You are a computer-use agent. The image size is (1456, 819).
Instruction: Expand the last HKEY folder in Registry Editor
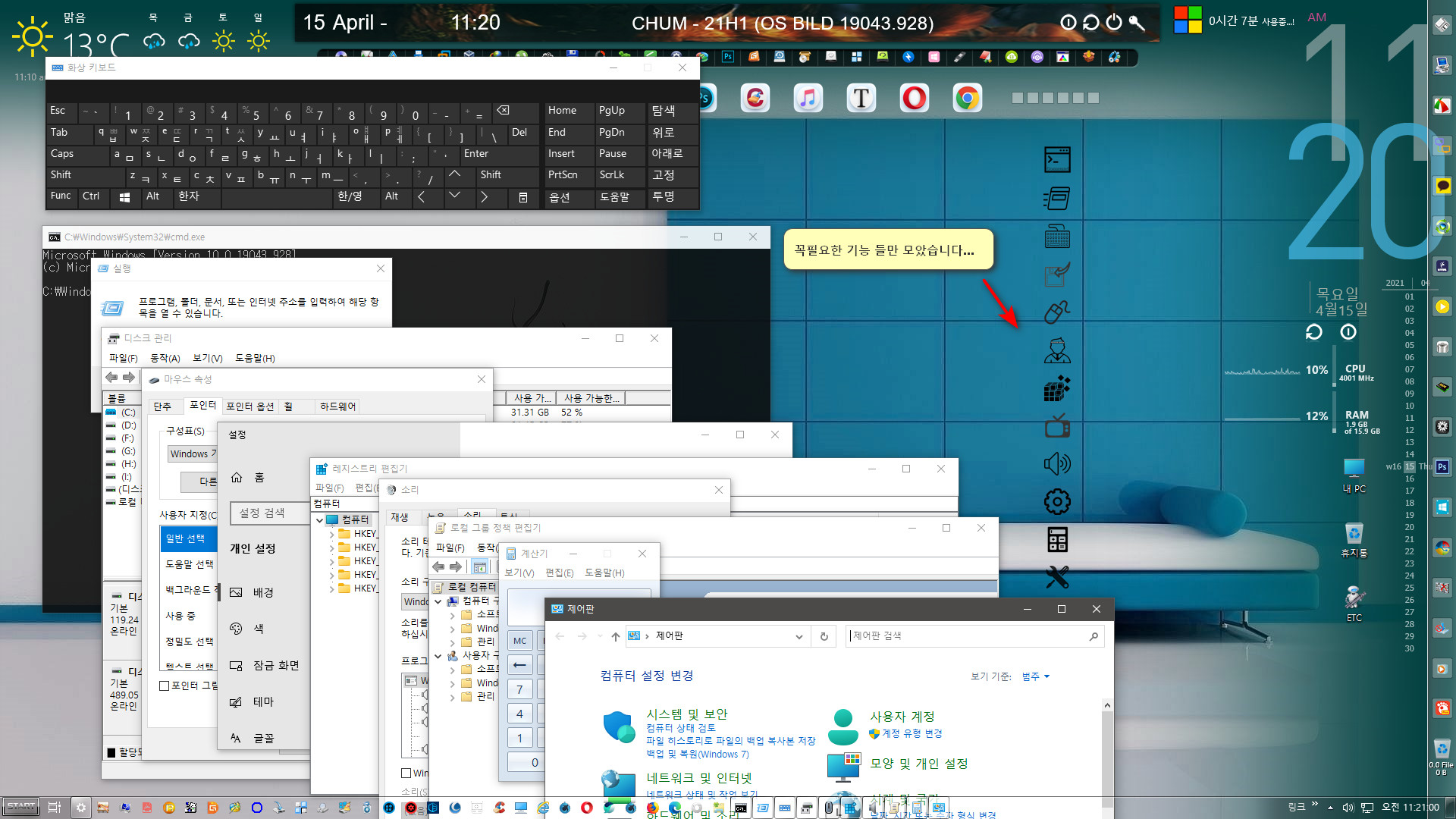[x=331, y=588]
